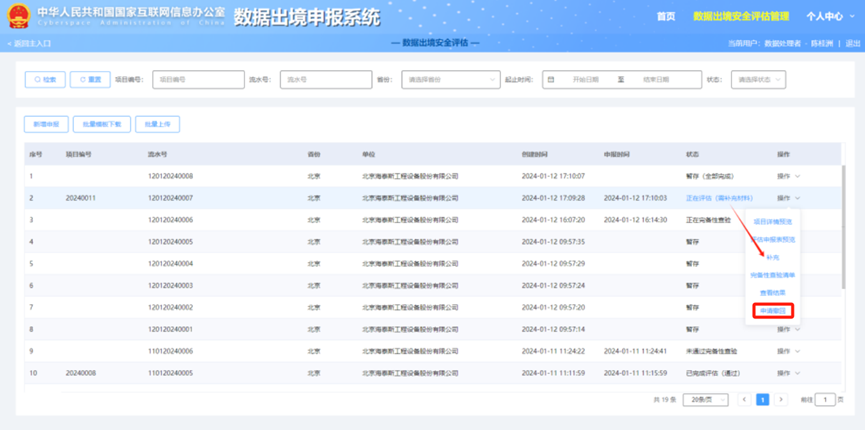Click submission time 2024-01-12 16:14:30
Image resolution: width=865 pixels, height=430 pixels.
(x=636, y=220)
